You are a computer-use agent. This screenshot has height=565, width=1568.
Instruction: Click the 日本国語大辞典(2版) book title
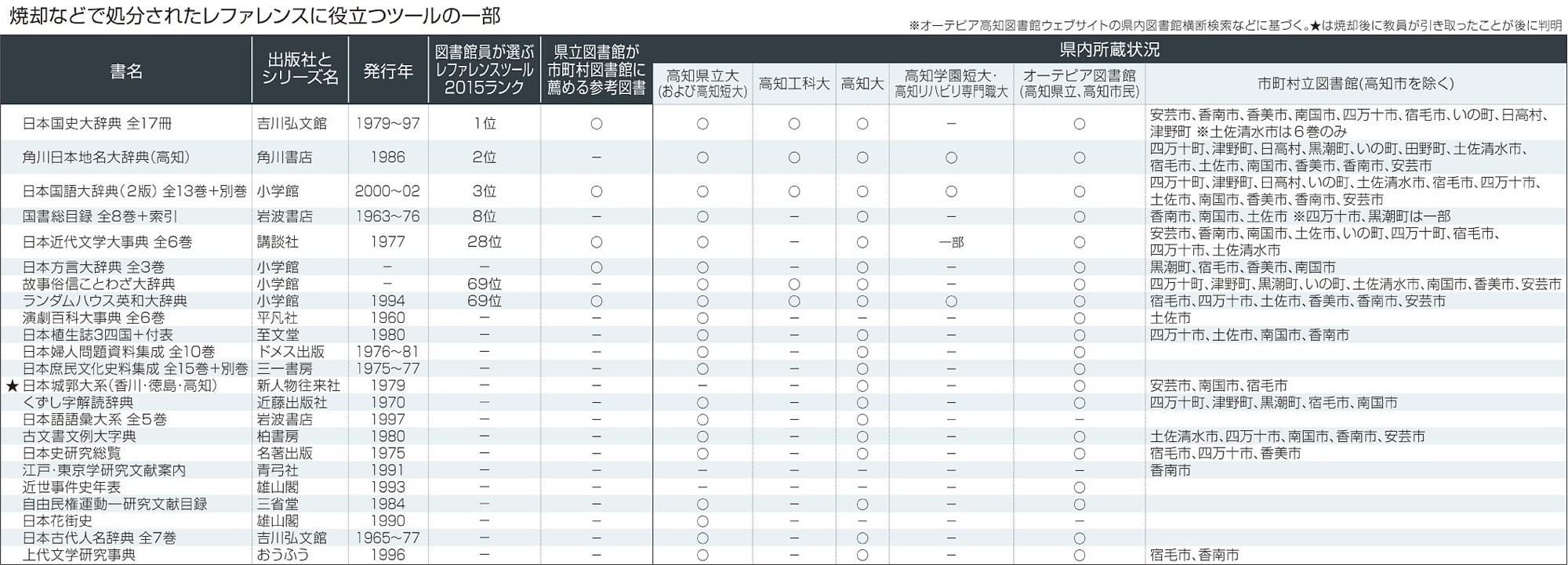click(x=134, y=191)
